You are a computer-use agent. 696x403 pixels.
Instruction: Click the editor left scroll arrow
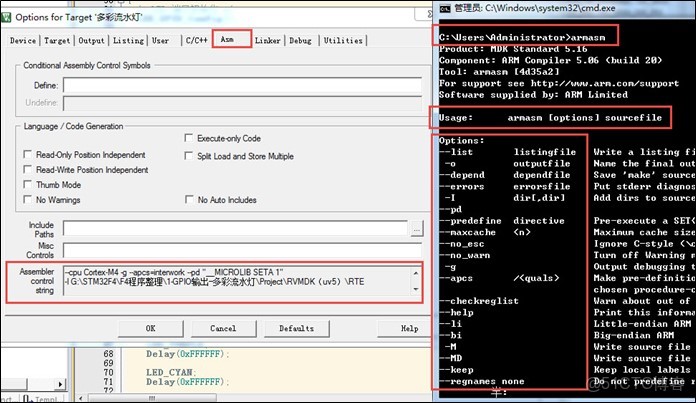point(81,398)
